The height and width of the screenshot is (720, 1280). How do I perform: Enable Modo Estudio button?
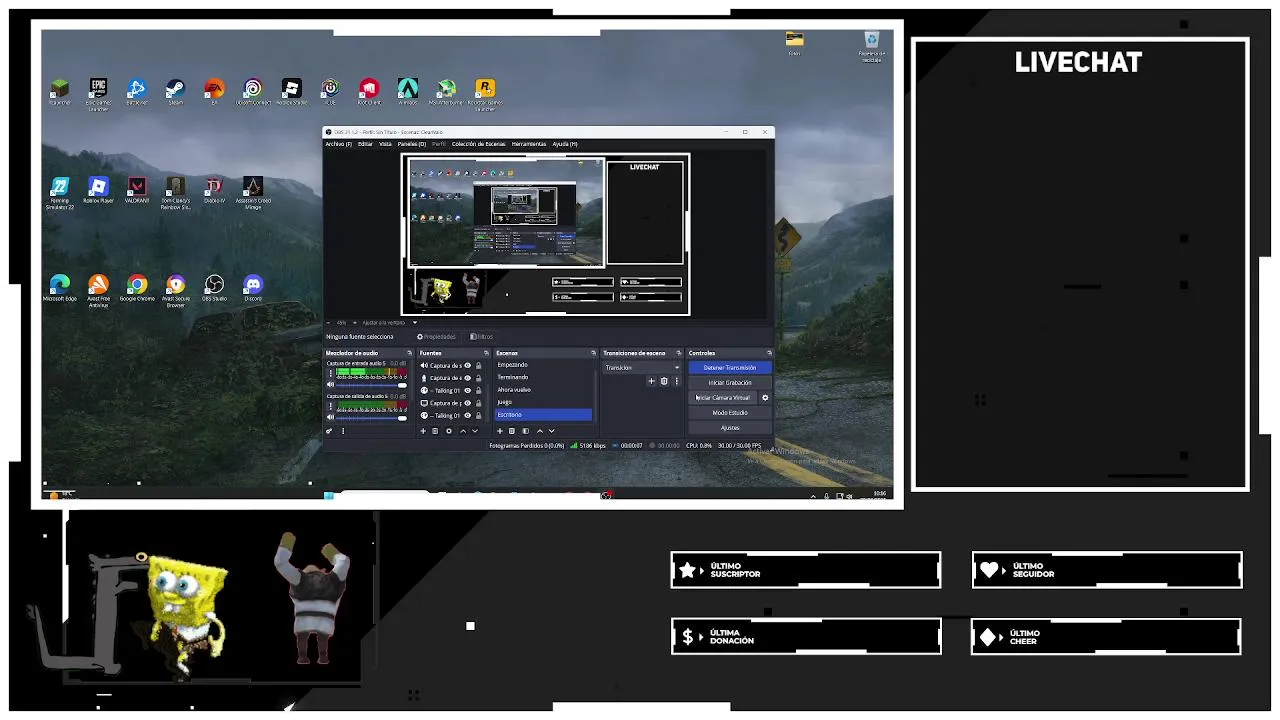tap(730, 412)
